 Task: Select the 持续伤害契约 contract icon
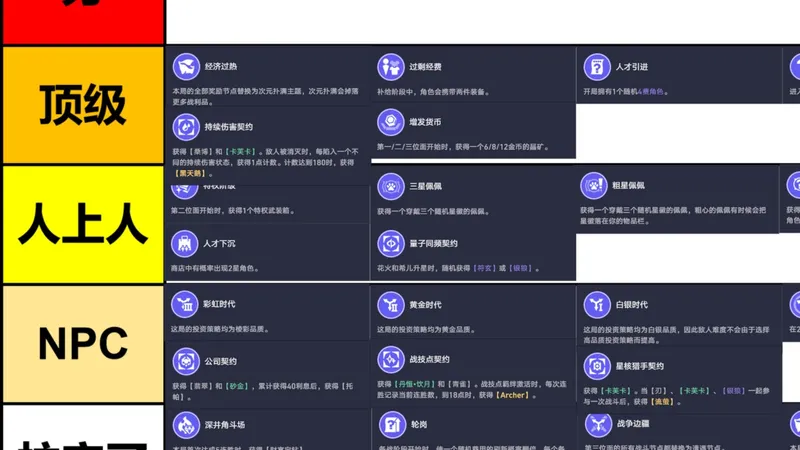point(186,127)
